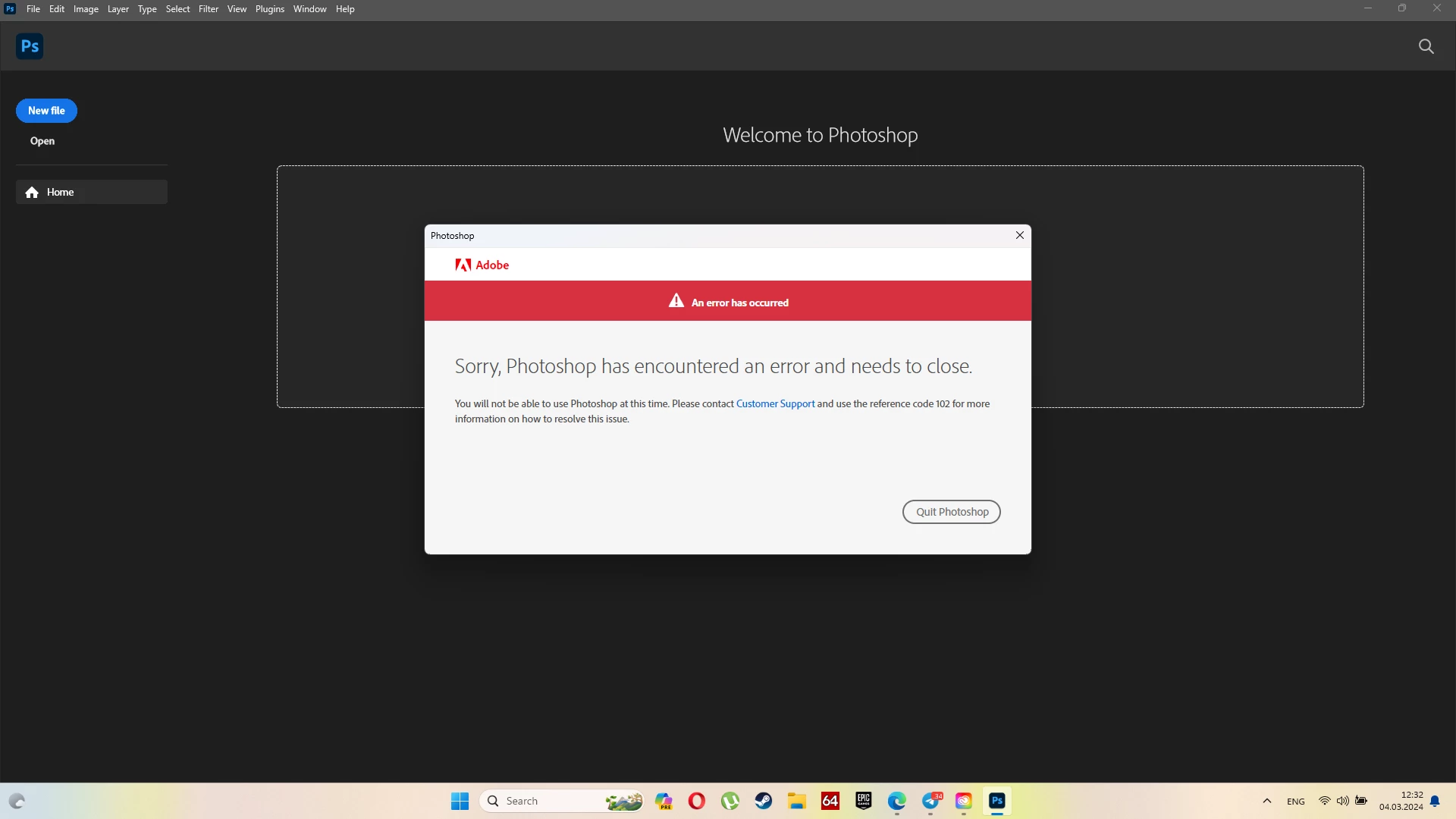Open the search magnifier icon
The width and height of the screenshot is (1456, 819).
[1426, 46]
